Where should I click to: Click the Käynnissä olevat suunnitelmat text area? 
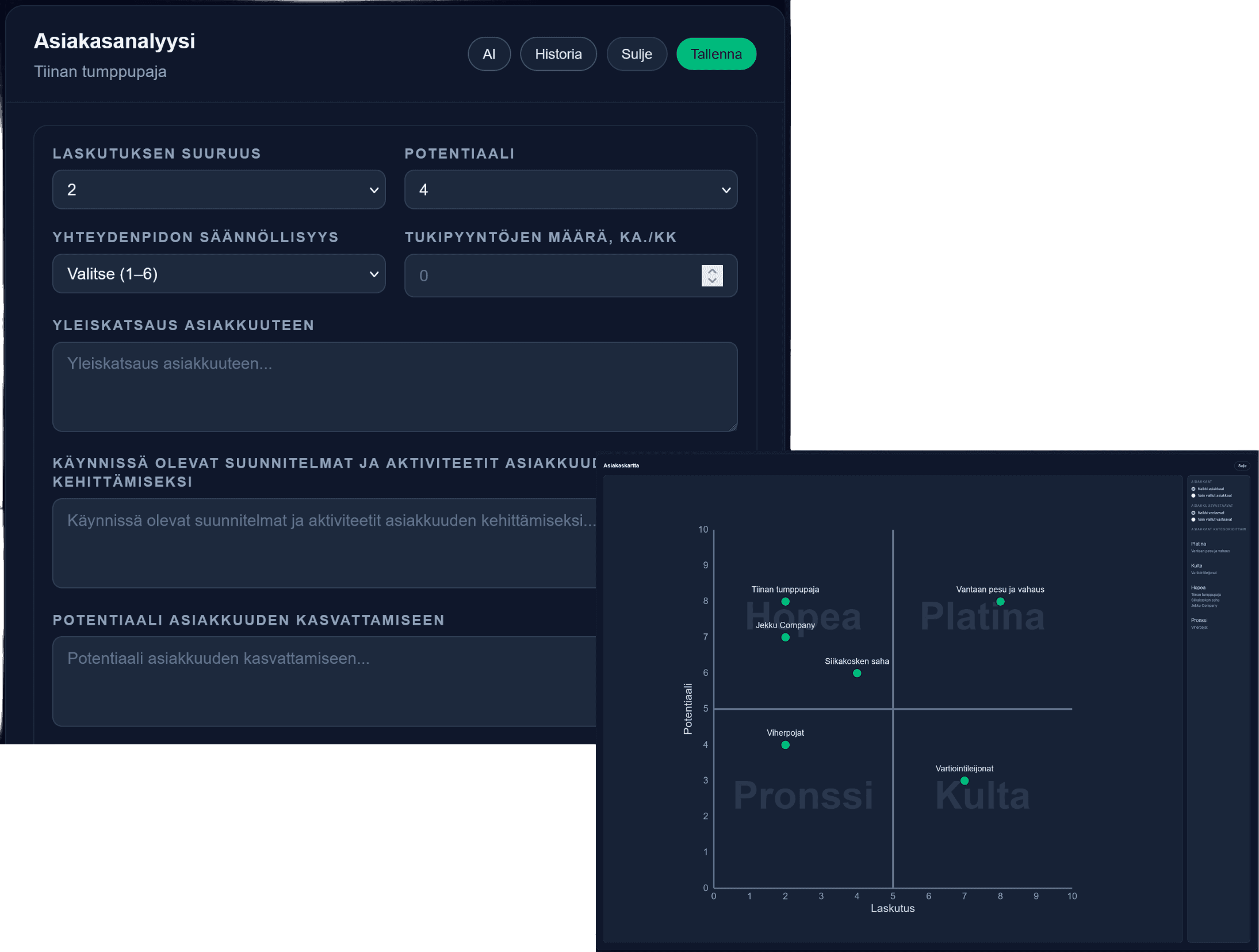pyautogui.click(x=324, y=543)
